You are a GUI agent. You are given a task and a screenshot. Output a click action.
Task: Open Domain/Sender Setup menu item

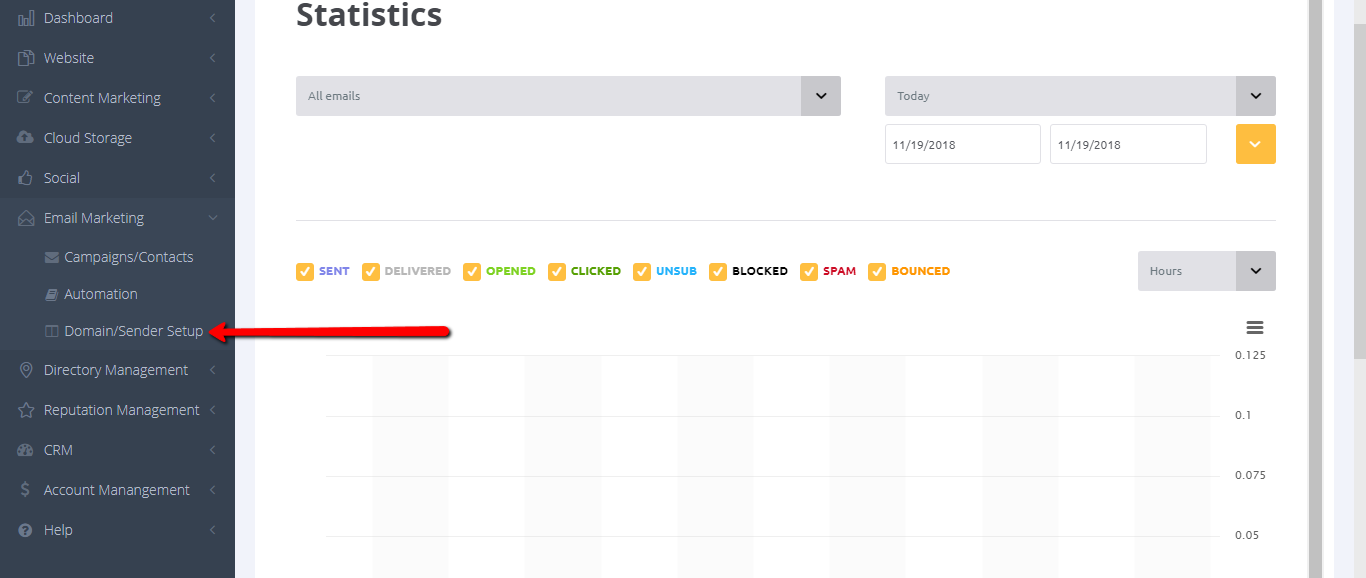[x=133, y=331]
